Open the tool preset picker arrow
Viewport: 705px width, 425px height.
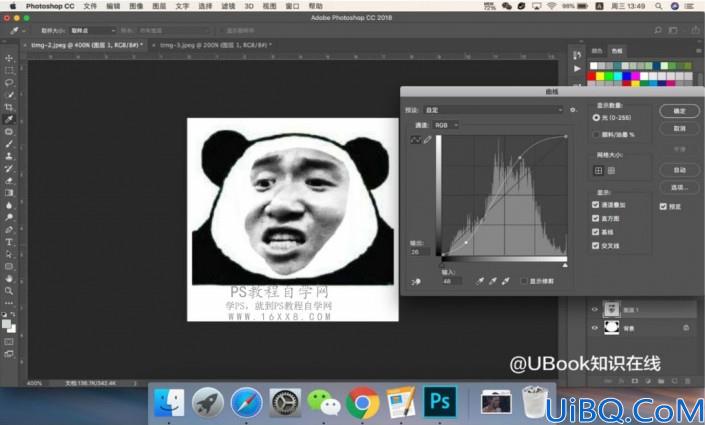pos(24,31)
